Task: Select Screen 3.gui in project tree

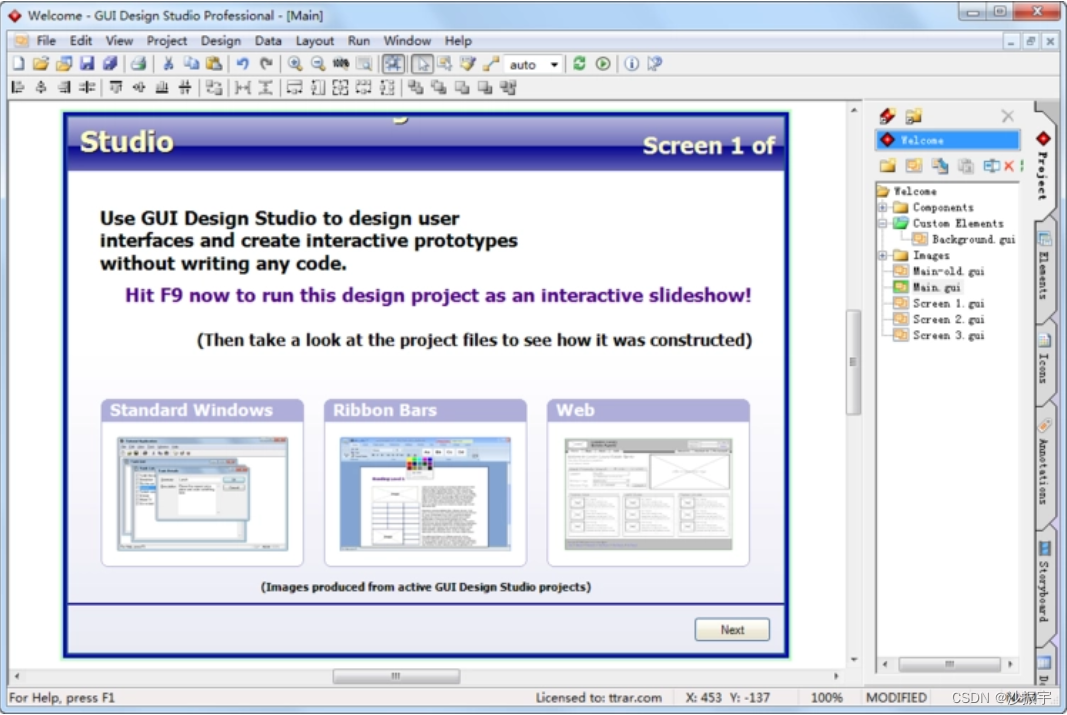Action: click(948, 335)
